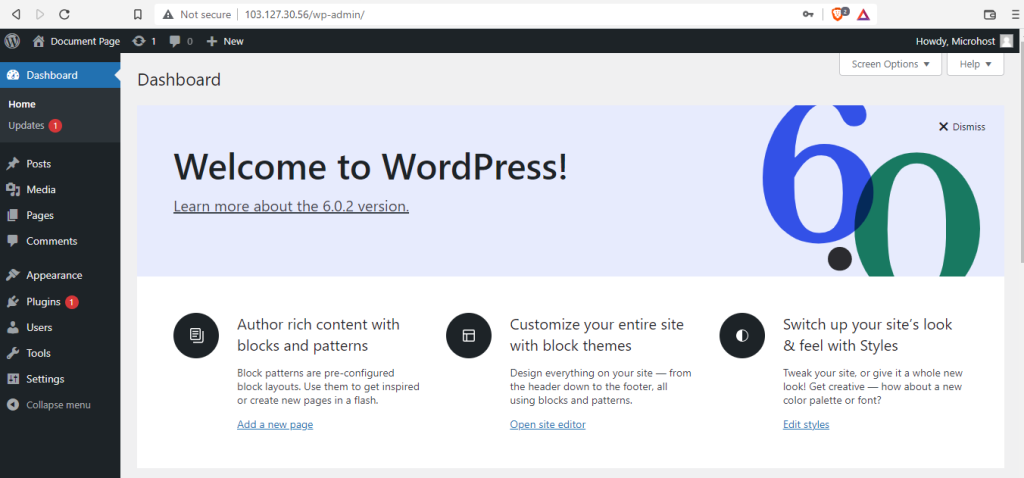Expand the Help dropdown tab
The height and width of the screenshot is (478, 1024).
(x=975, y=64)
